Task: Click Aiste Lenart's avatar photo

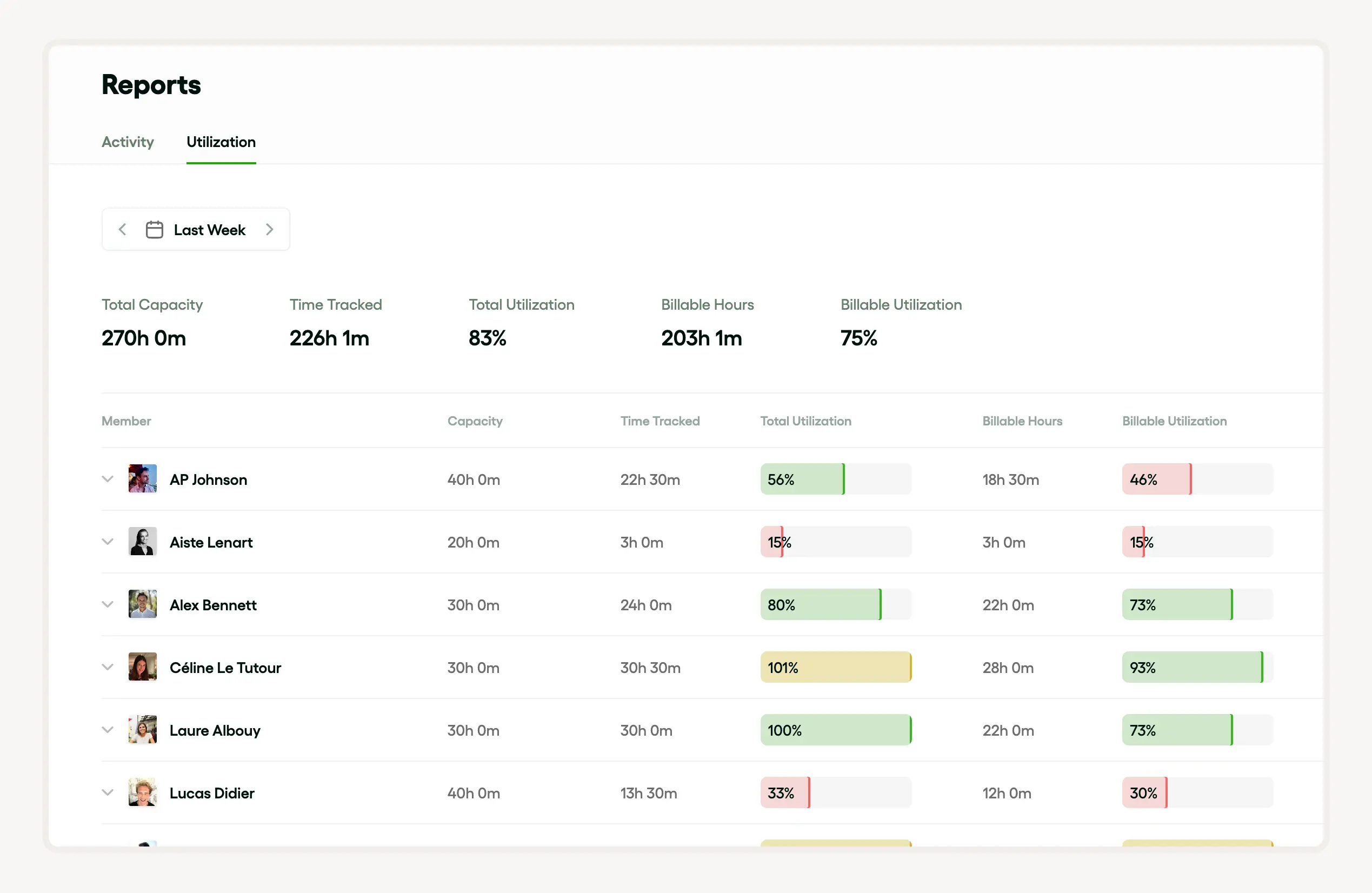Action: click(142, 541)
